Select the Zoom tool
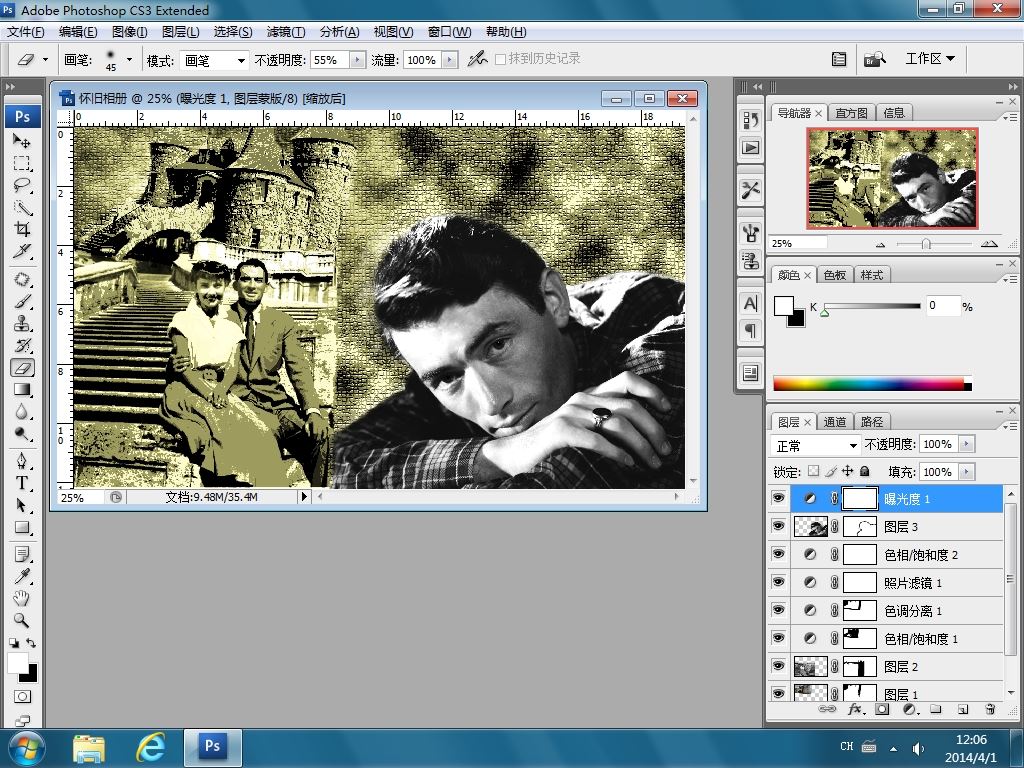 click(x=22, y=620)
